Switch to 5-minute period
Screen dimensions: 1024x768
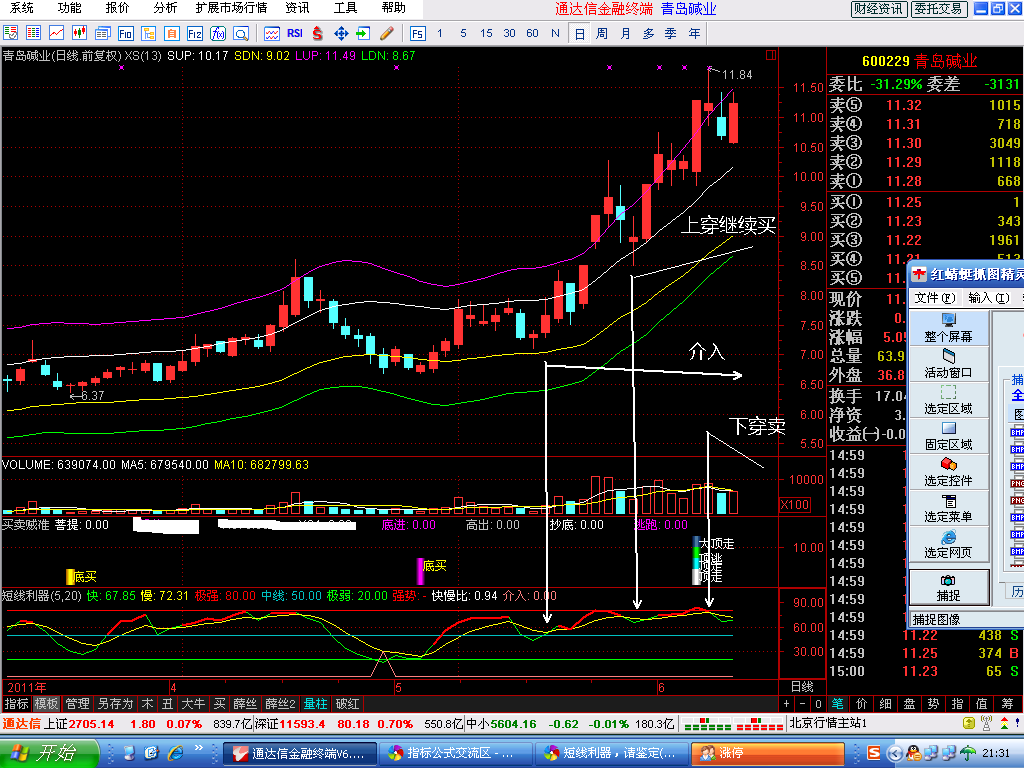pyautogui.click(x=463, y=33)
